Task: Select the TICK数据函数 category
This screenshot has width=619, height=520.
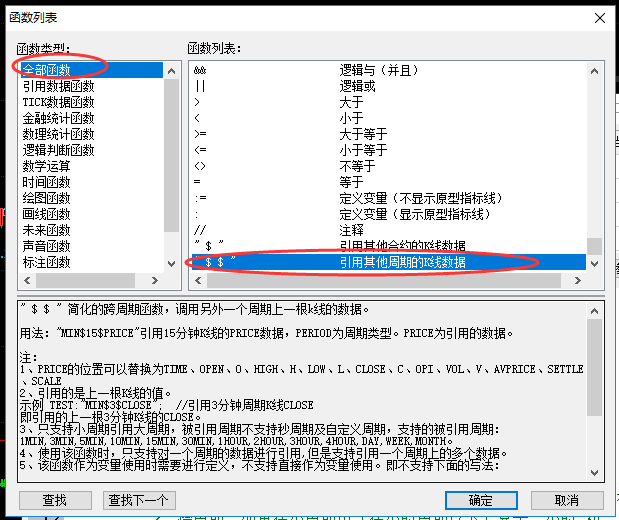Action: [x=58, y=102]
